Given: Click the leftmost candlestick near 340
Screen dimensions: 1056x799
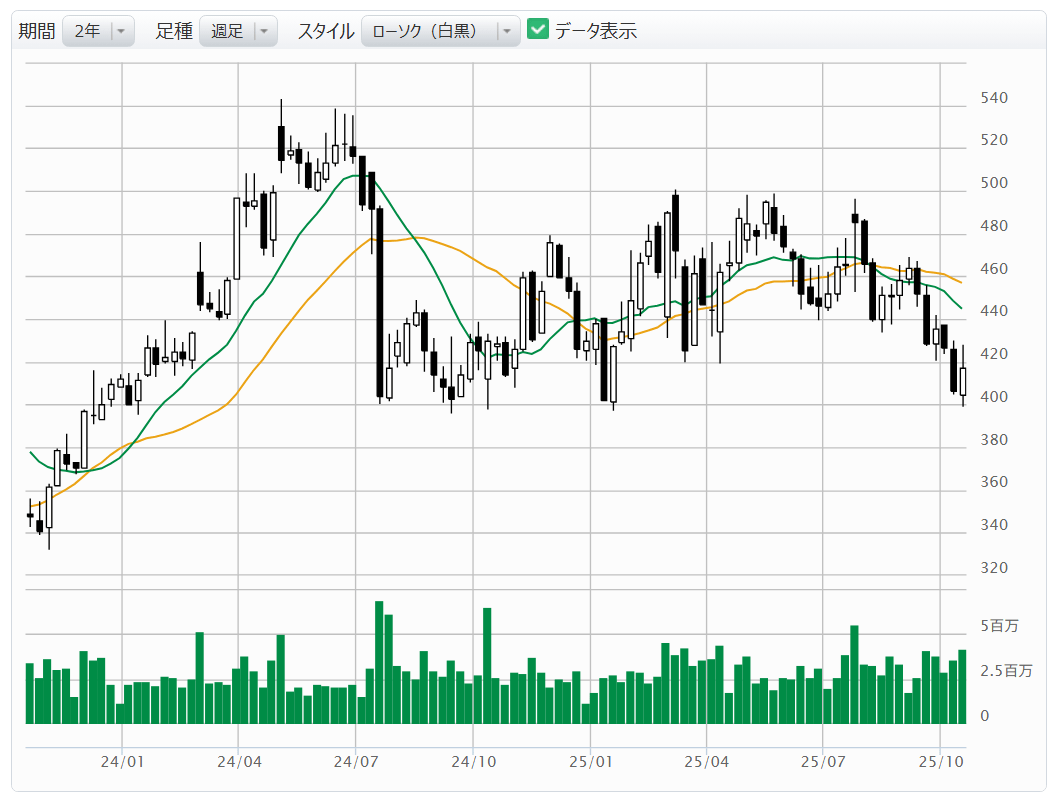Looking at the screenshot, I should 30,515.
